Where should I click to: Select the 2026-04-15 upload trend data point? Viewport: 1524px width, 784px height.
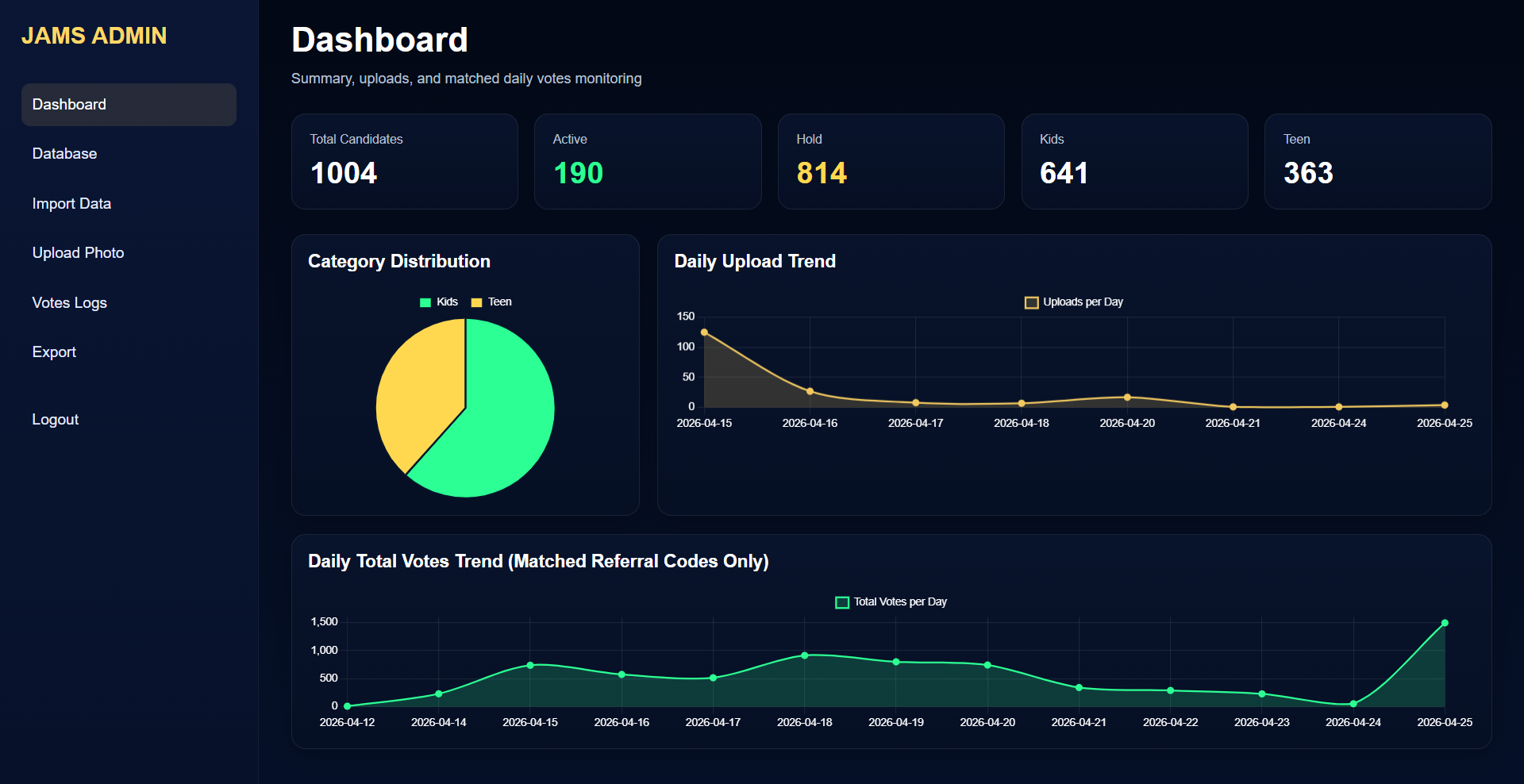704,332
